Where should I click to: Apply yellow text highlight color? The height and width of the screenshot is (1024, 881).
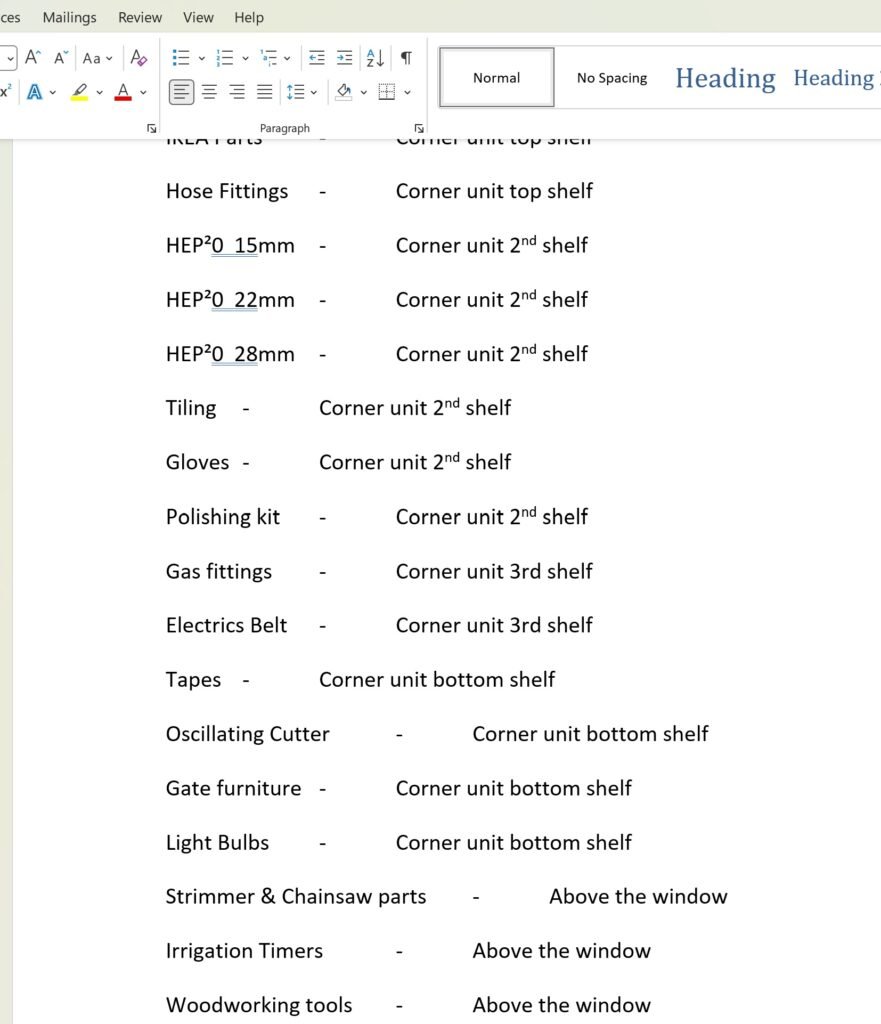(x=80, y=92)
